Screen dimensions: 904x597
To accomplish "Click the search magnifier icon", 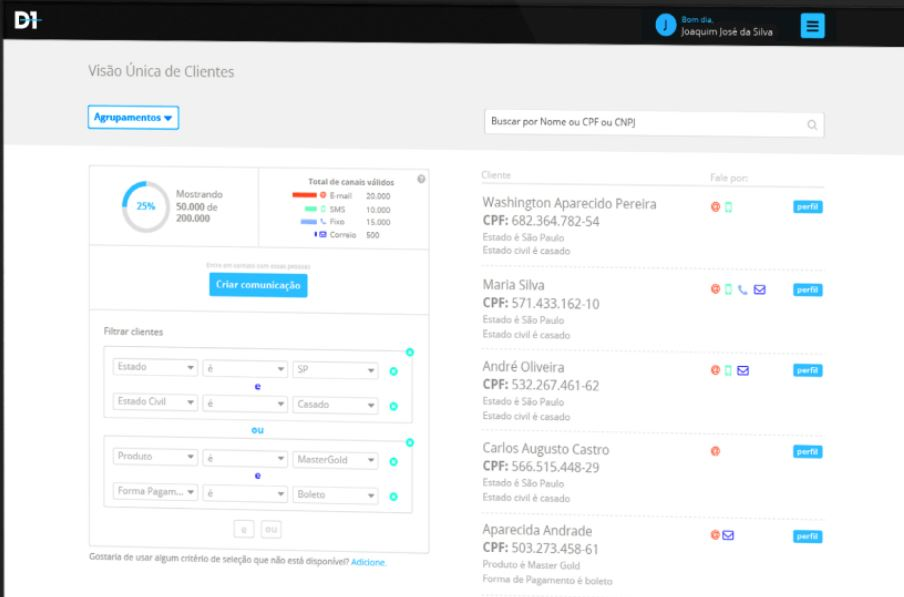I will [x=812, y=124].
